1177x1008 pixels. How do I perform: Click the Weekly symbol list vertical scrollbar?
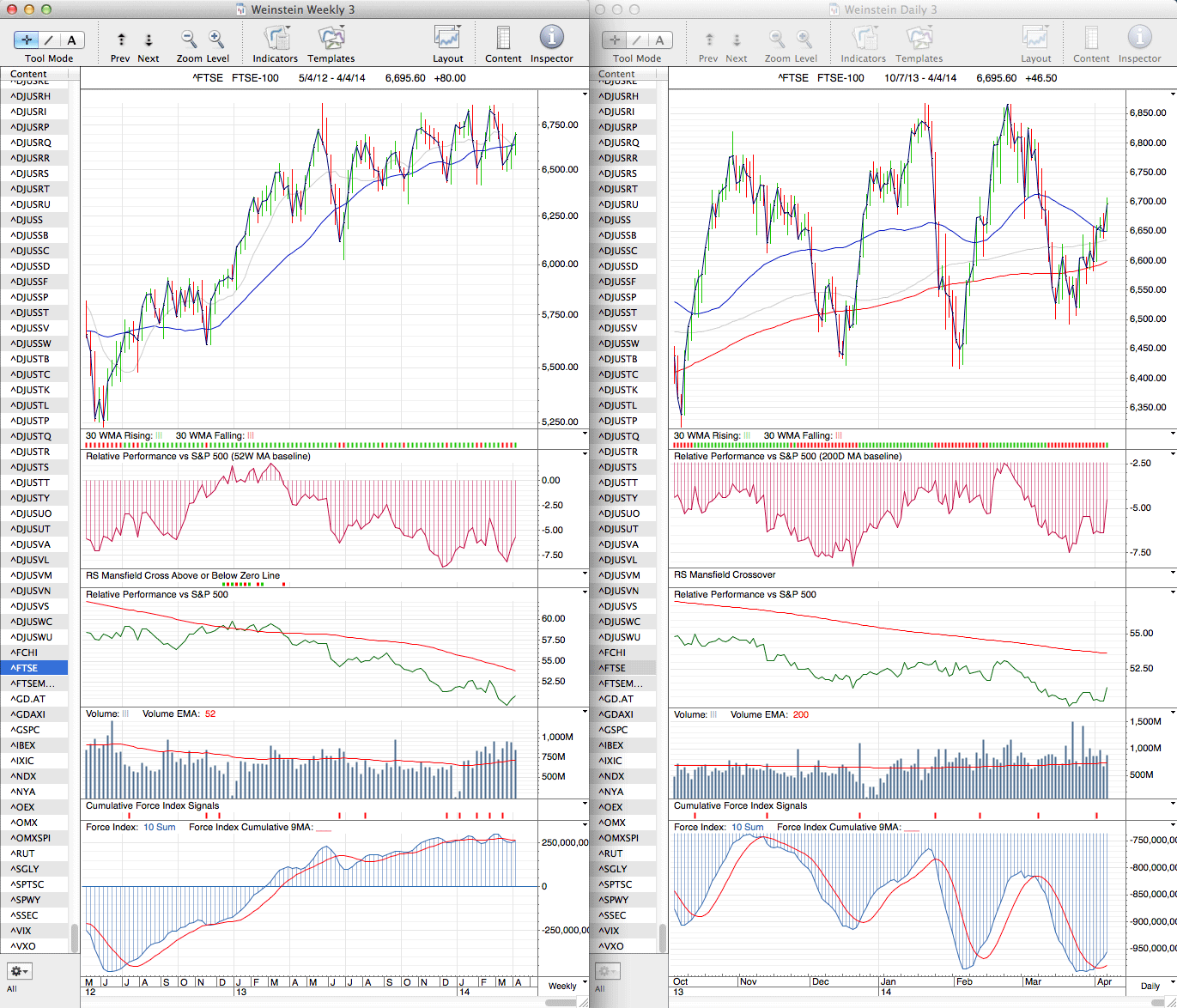[75, 938]
